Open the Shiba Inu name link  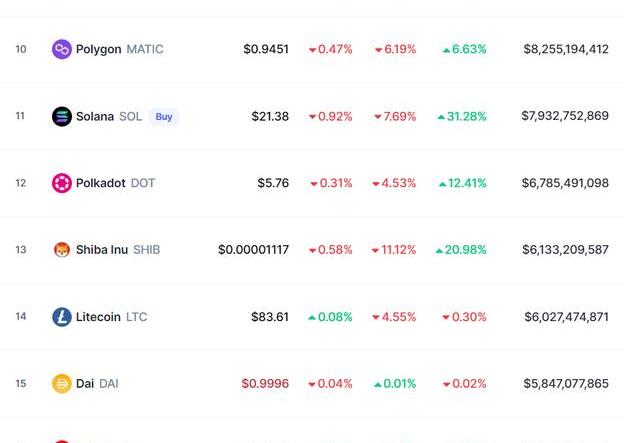click(102, 249)
